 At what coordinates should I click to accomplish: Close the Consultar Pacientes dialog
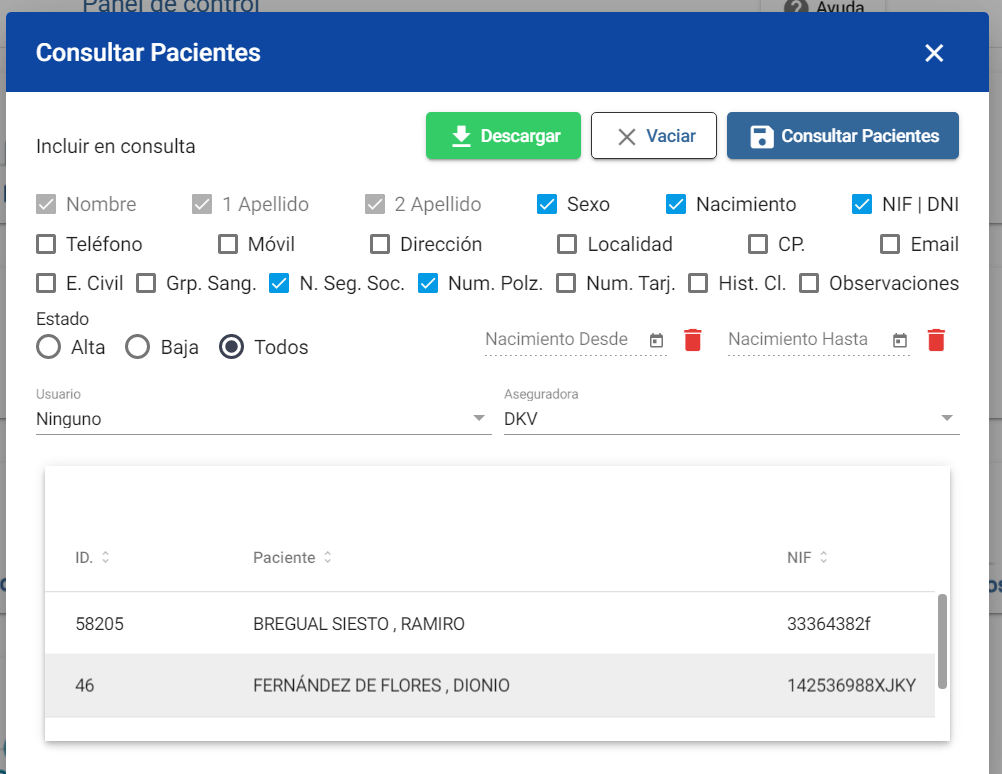[x=934, y=53]
